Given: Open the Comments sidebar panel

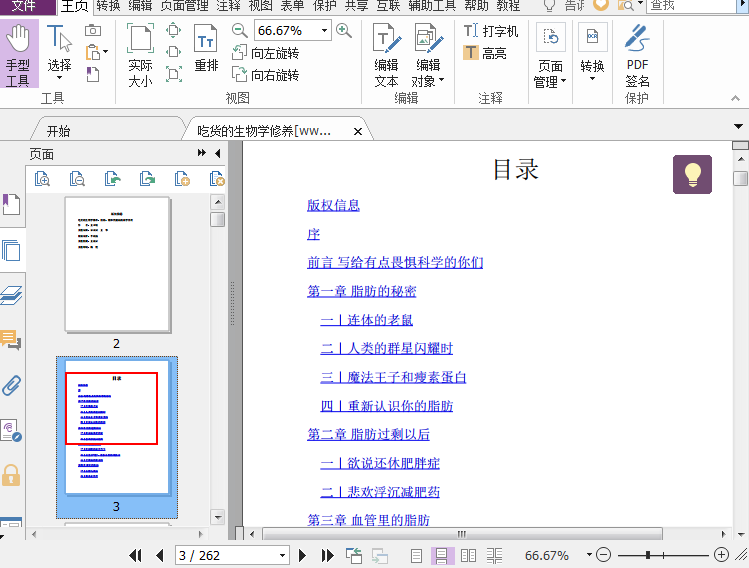Looking at the screenshot, I should point(11,340).
